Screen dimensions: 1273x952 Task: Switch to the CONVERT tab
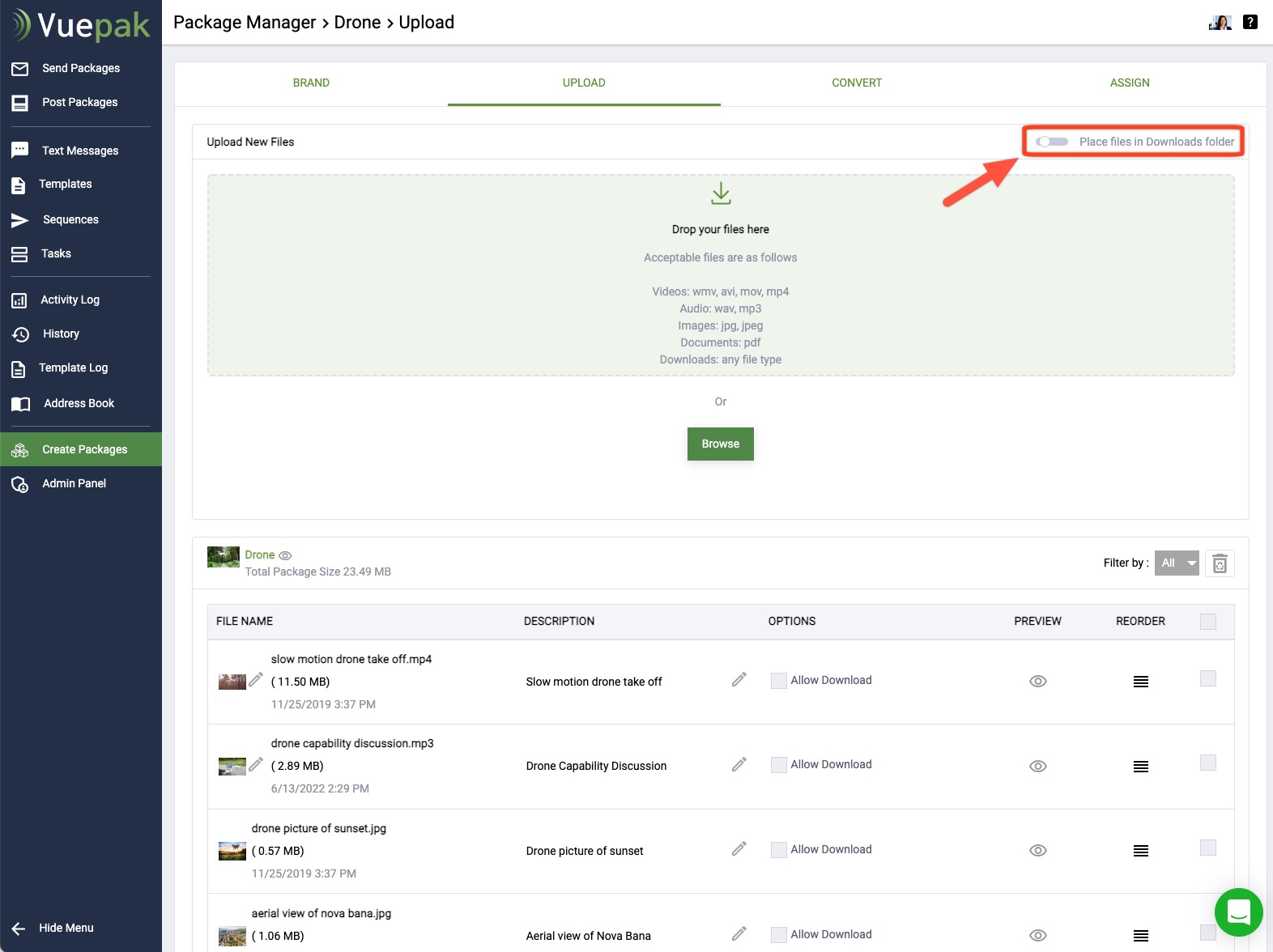coord(856,83)
